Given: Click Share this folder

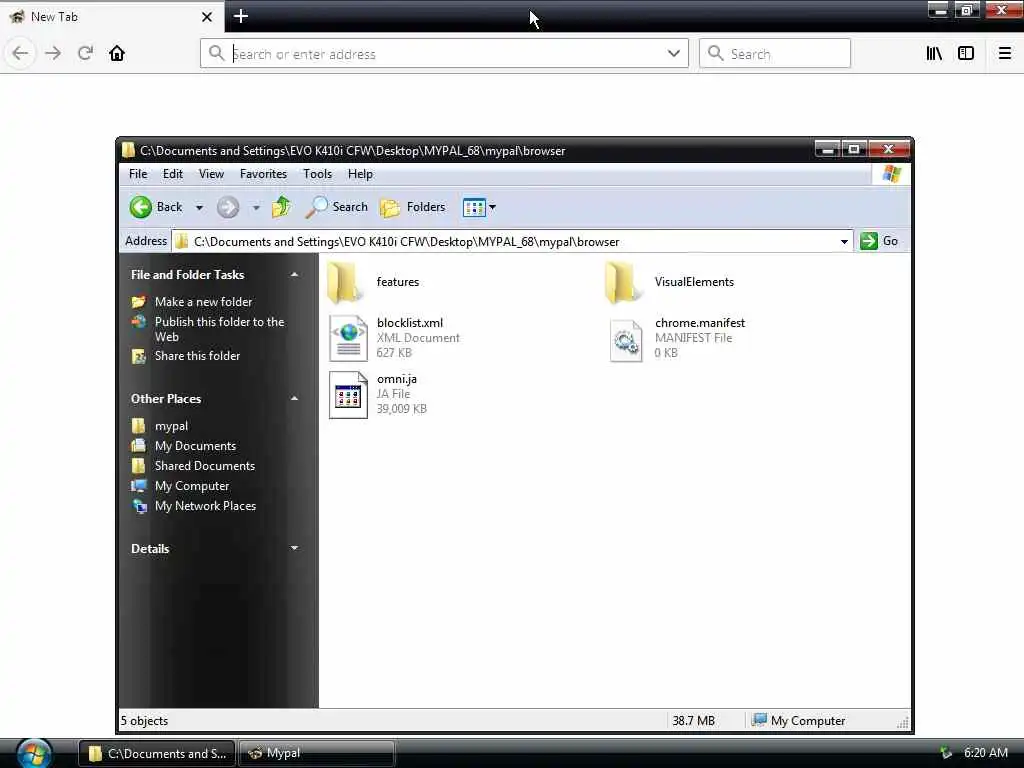Looking at the screenshot, I should click(197, 356).
